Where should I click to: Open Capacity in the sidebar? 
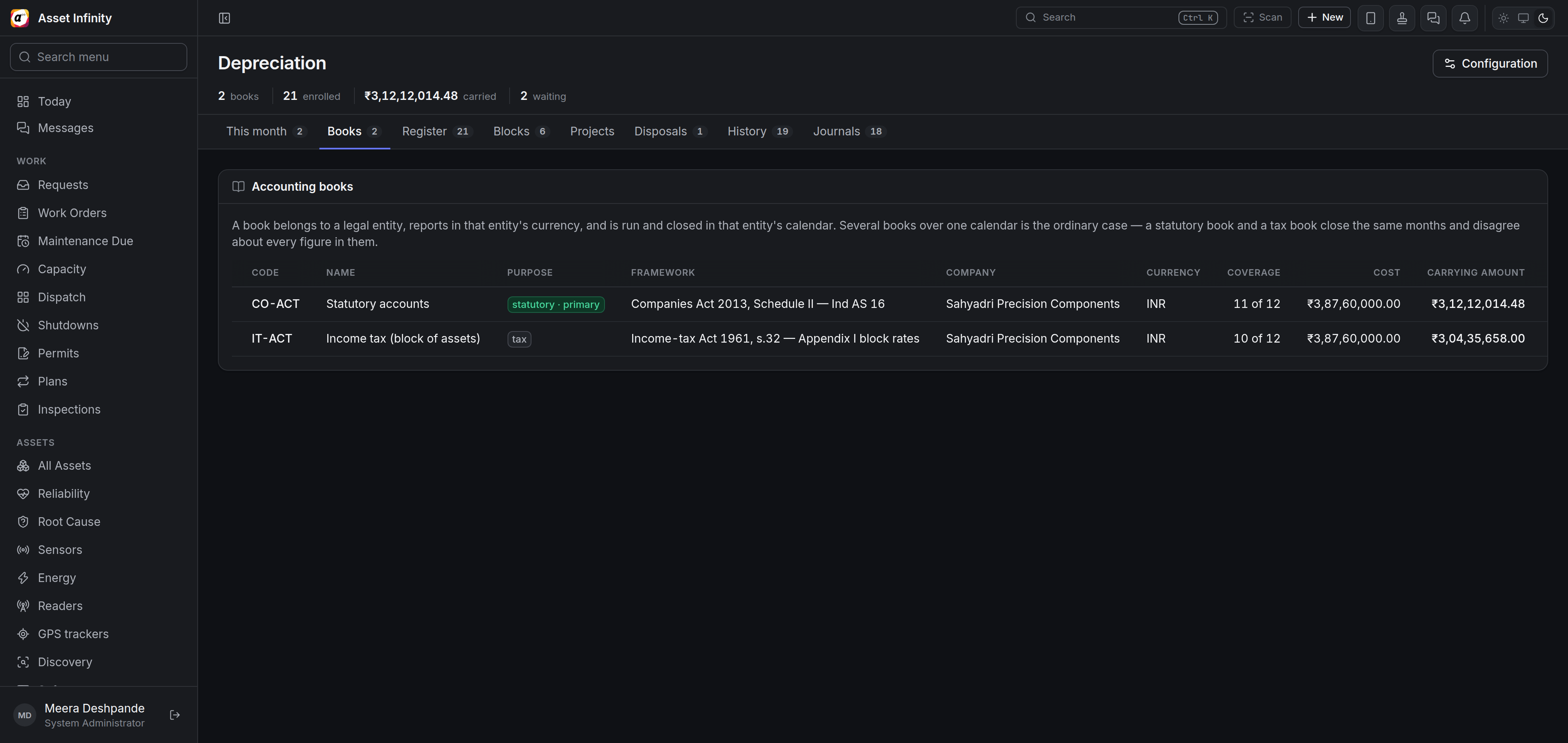[x=99, y=269]
